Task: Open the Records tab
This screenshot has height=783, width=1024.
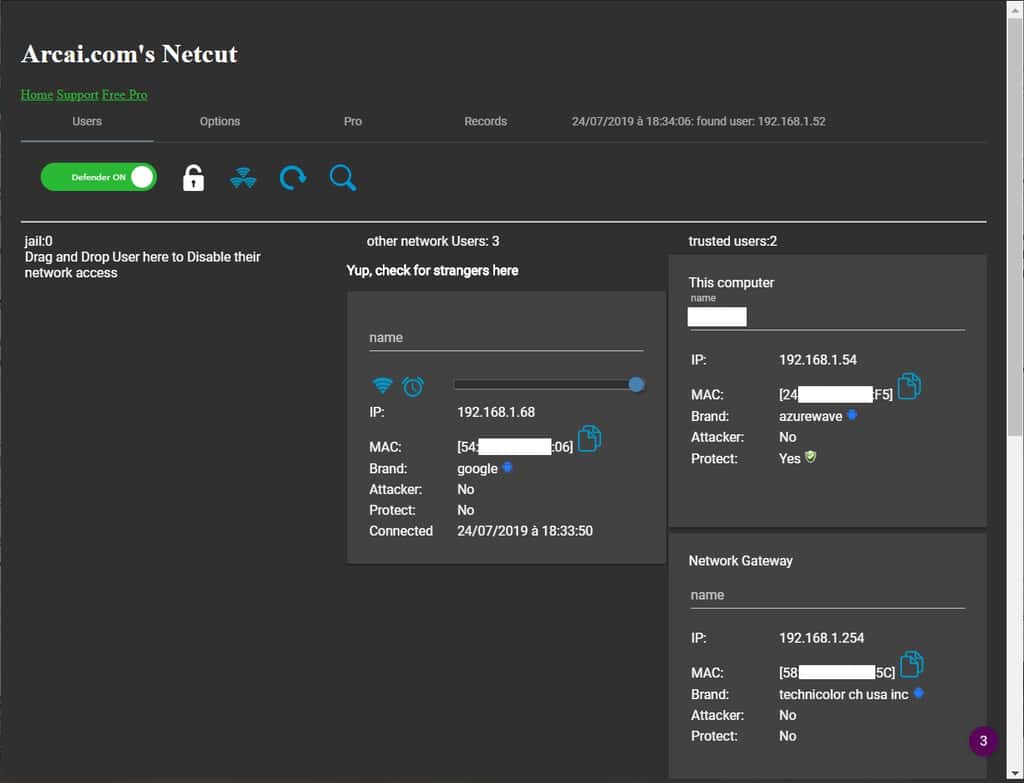Action: [x=485, y=121]
